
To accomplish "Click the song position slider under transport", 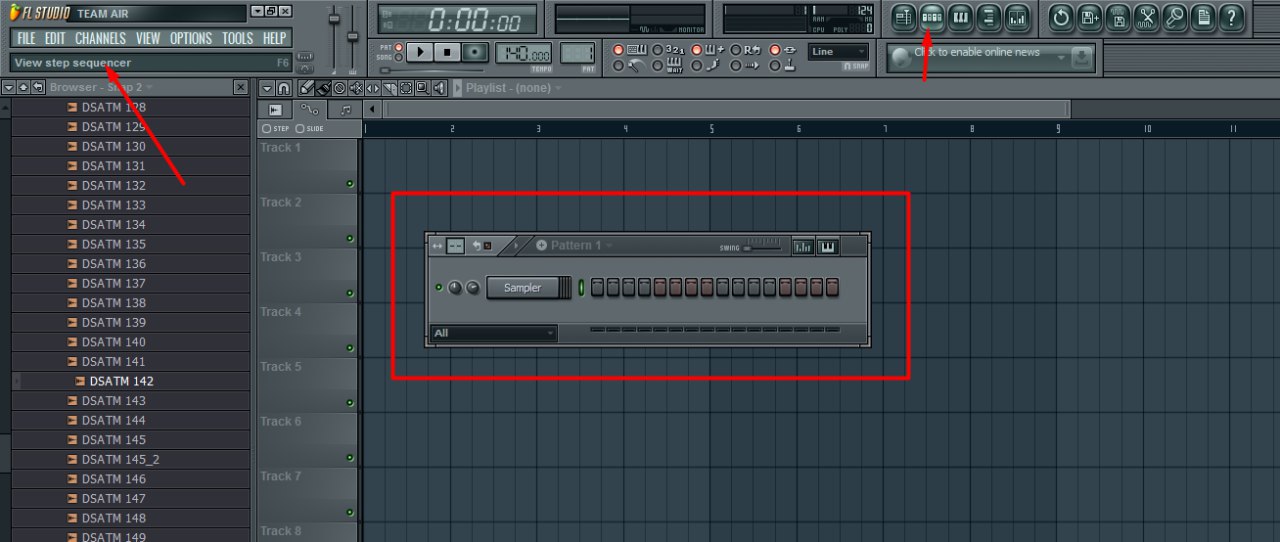I will pos(432,70).
